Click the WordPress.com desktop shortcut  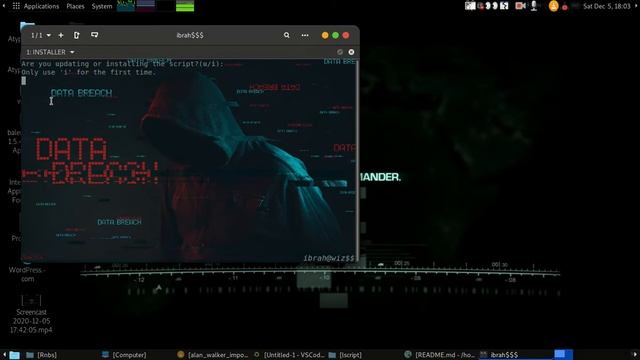point(27,273)
